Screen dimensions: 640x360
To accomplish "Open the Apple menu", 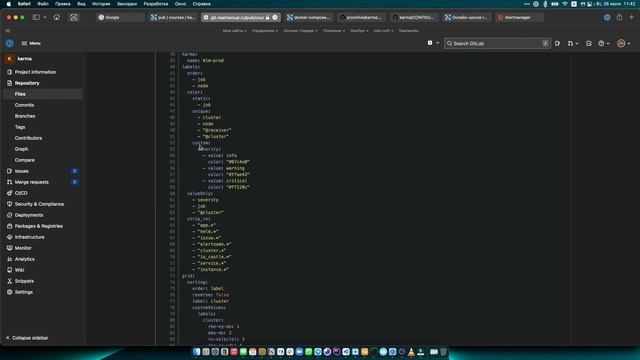I will pos(9,4).
